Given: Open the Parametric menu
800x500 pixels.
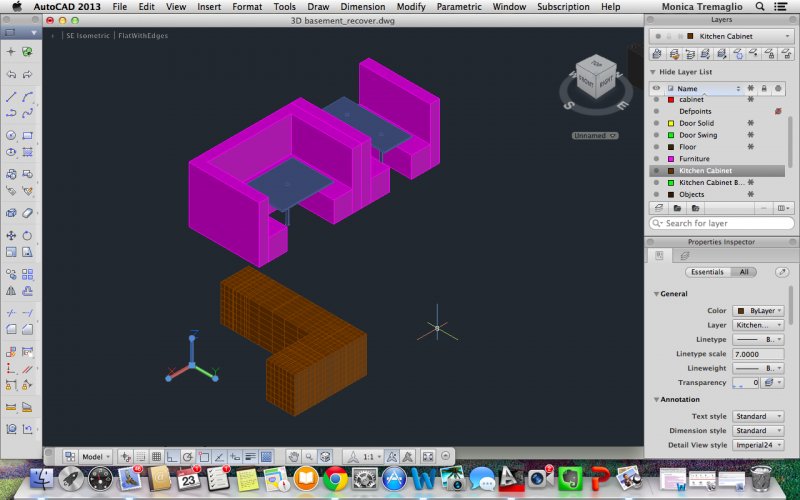Looking at the screenshot, I should [x=459, y=6].
